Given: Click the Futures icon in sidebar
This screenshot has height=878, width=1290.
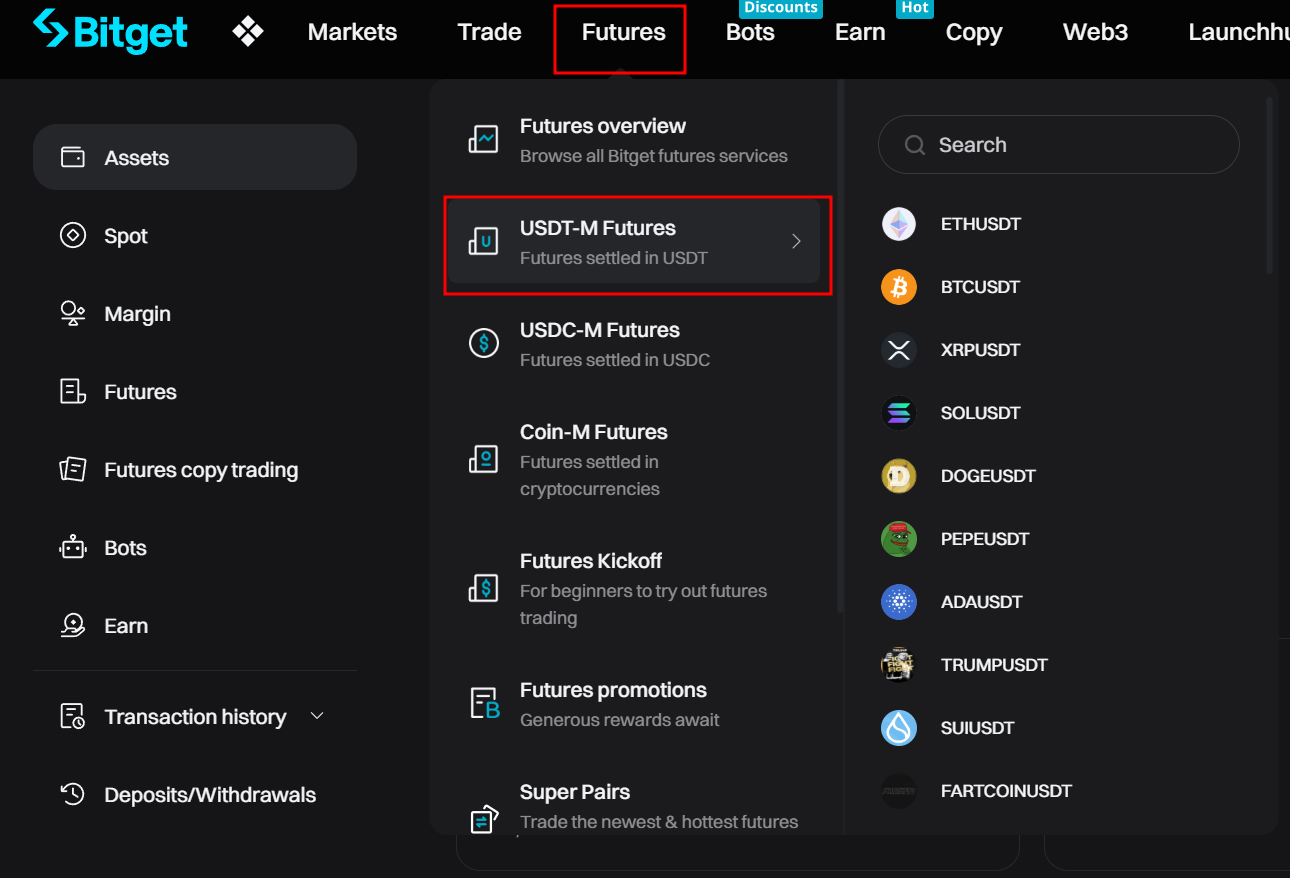Looking at the screenshot, I should point(73,392).
